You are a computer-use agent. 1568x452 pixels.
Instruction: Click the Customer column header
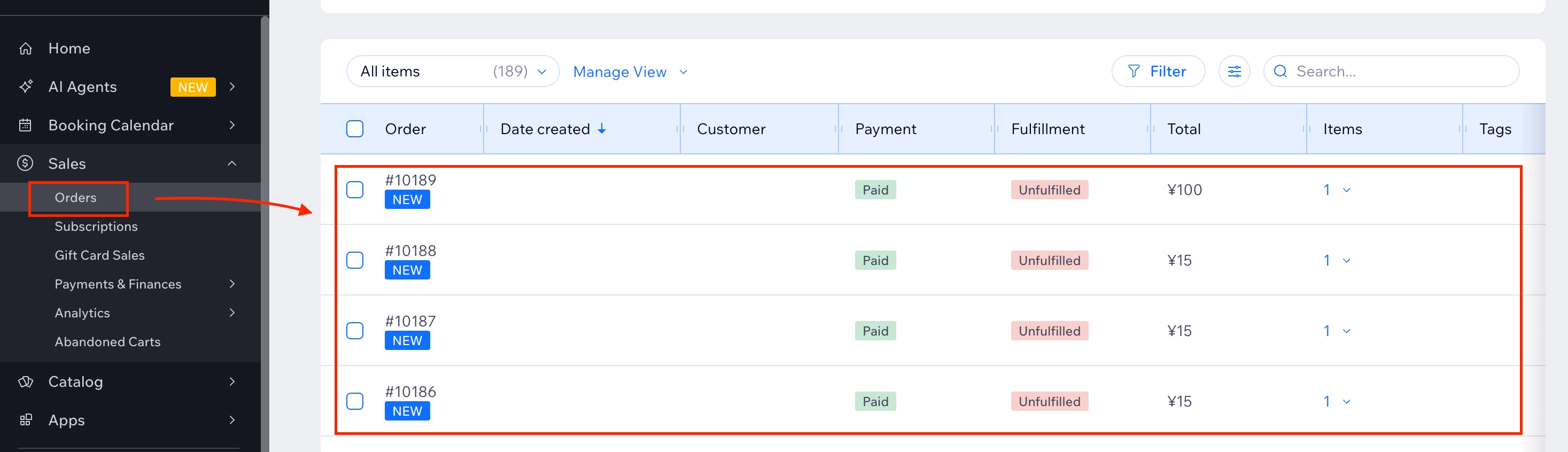731,129
